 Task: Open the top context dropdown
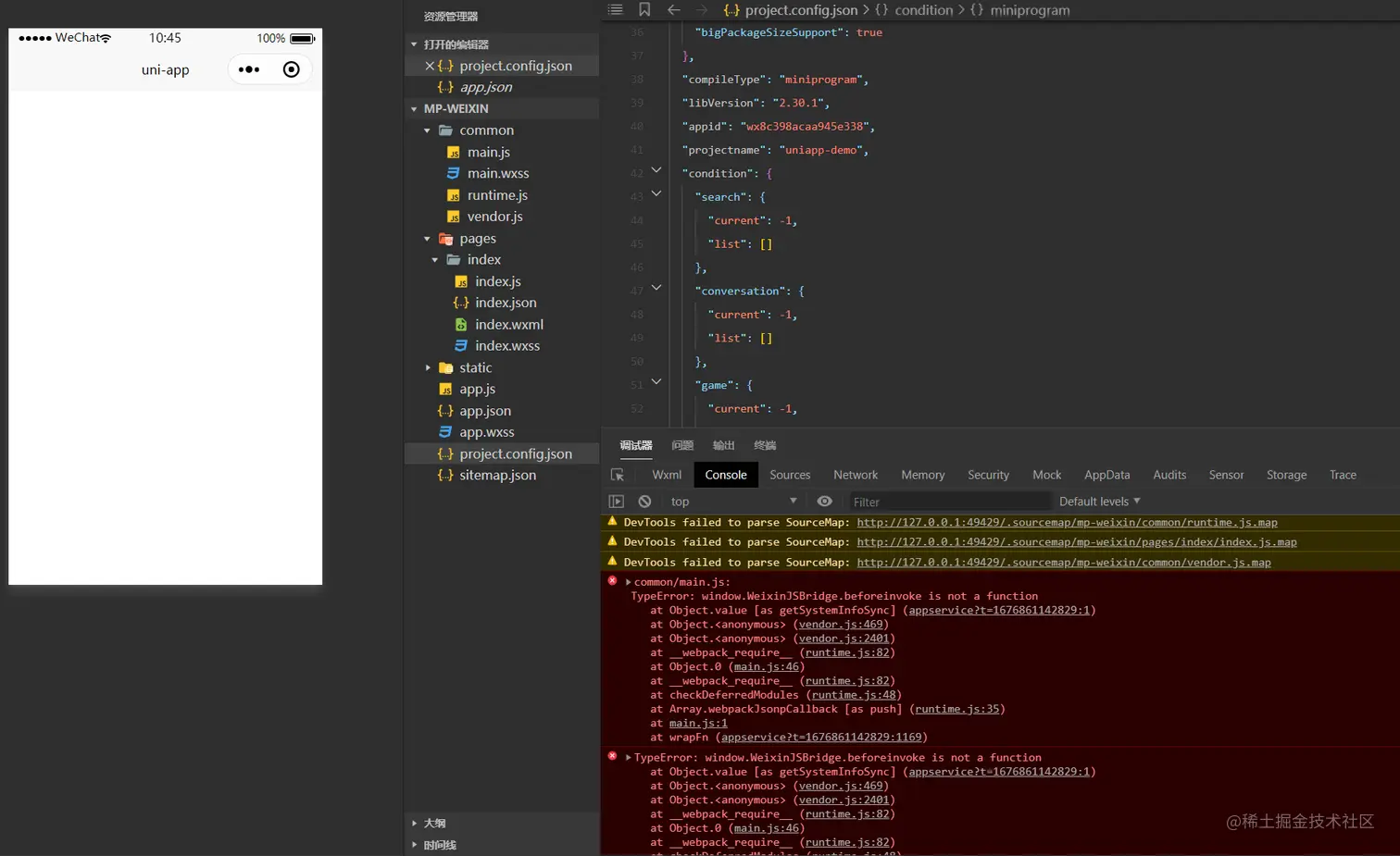coord(733,502)
